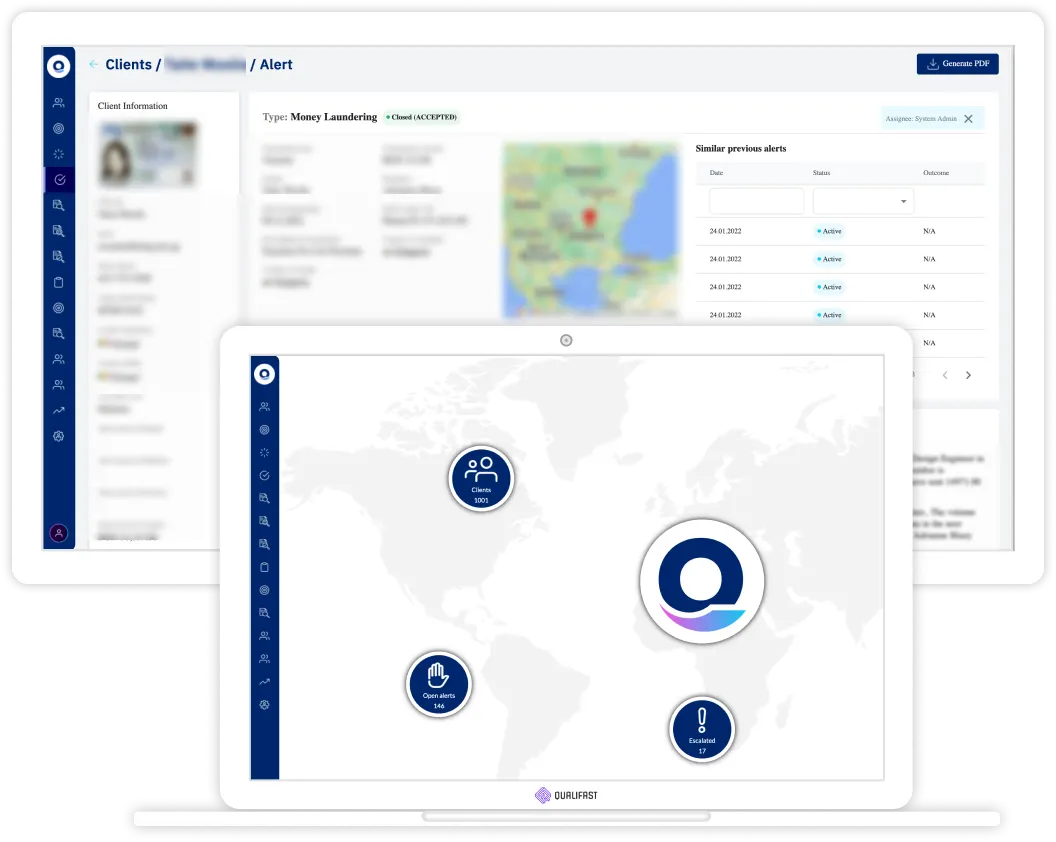Click the Clients breadcrumb link
The width and height of the screenshot is (1056, 842).
tap(129, 64)
